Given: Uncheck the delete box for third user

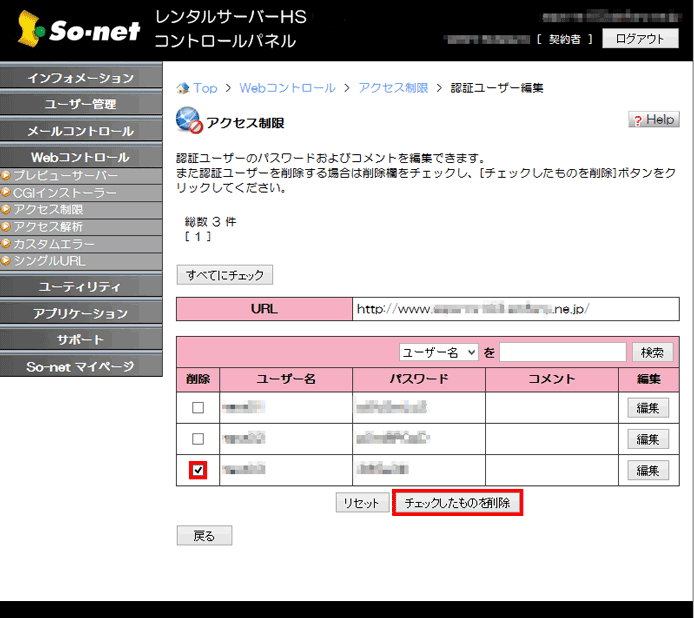Looking at the screenshot, I should (197, 470).
